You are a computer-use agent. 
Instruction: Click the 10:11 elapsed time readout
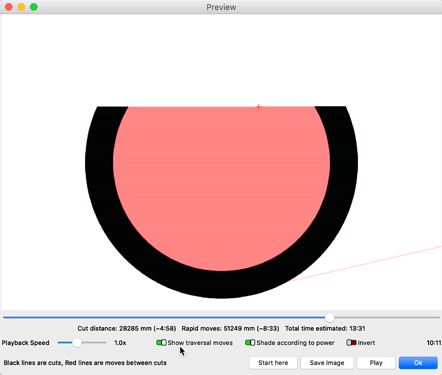pyautogui.click(x=434, y=343)
